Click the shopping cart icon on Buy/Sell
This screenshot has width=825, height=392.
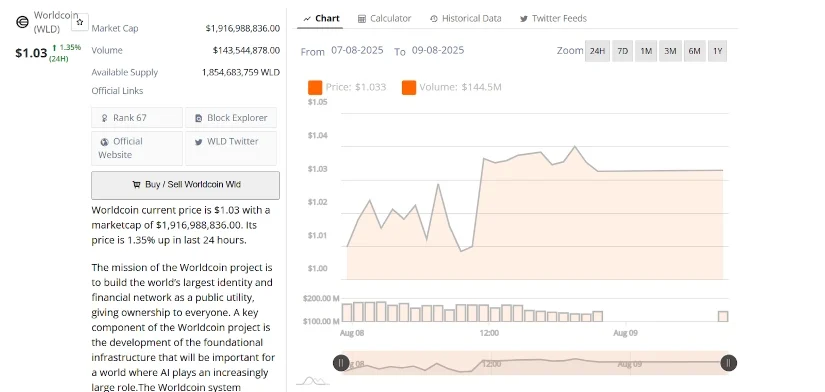click(136, 185)
